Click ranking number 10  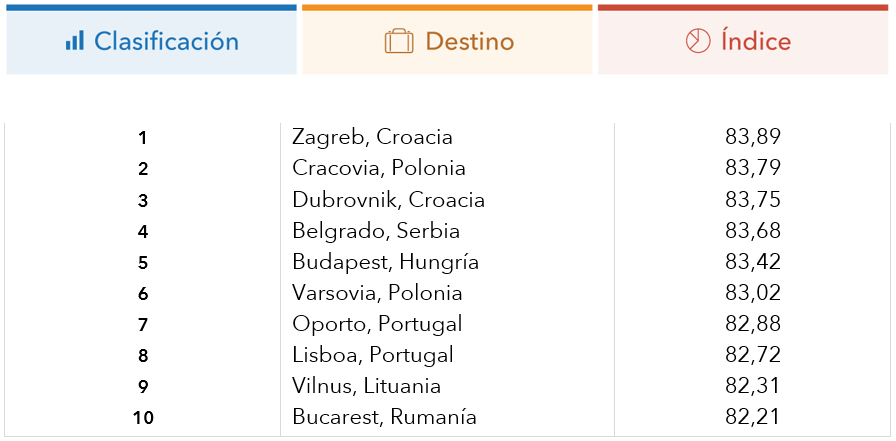click(x=143, y=418)
